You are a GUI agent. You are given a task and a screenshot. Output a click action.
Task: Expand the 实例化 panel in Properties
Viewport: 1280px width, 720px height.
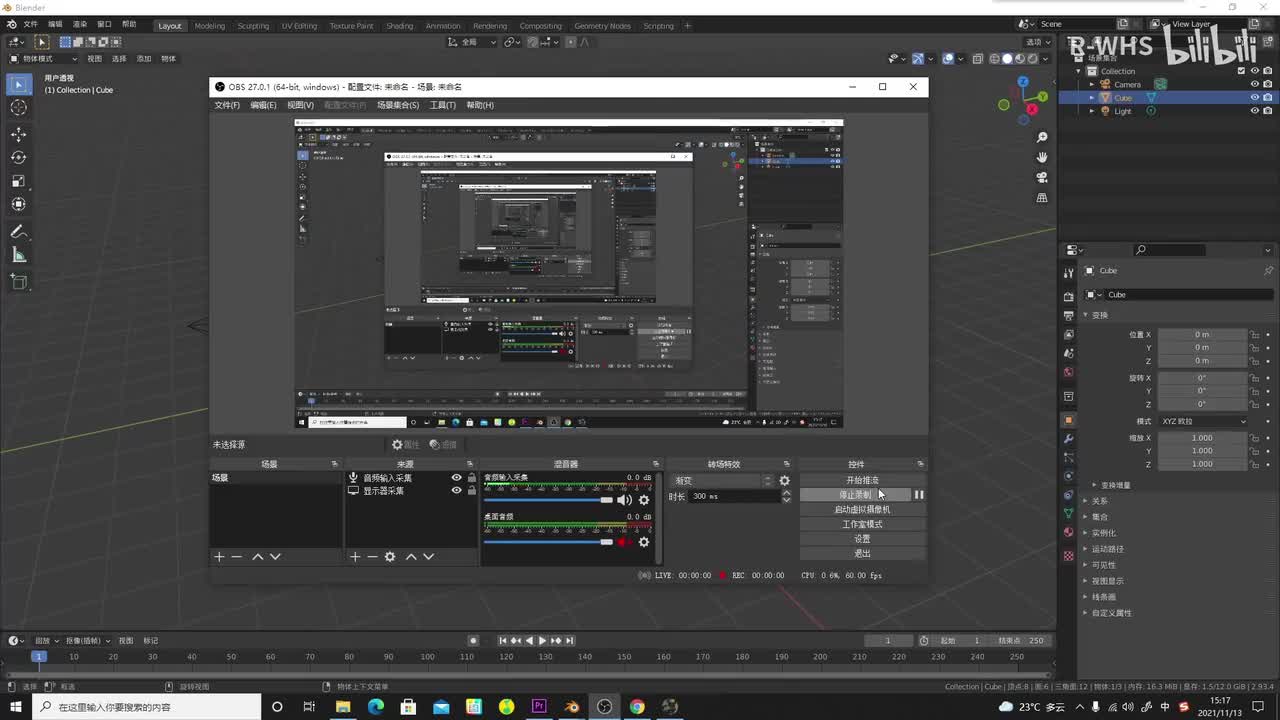[x=1103, y=533]
